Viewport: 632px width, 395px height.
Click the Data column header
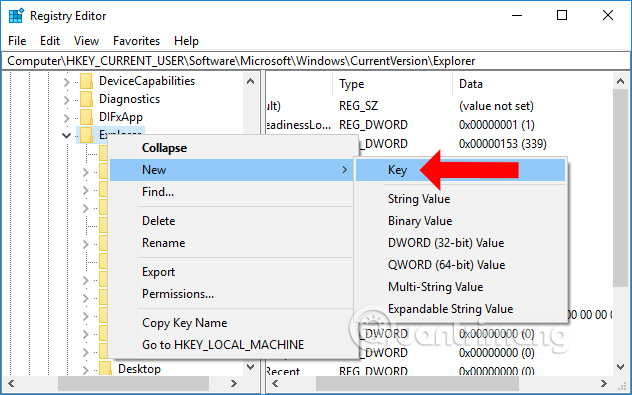(532, 84)
